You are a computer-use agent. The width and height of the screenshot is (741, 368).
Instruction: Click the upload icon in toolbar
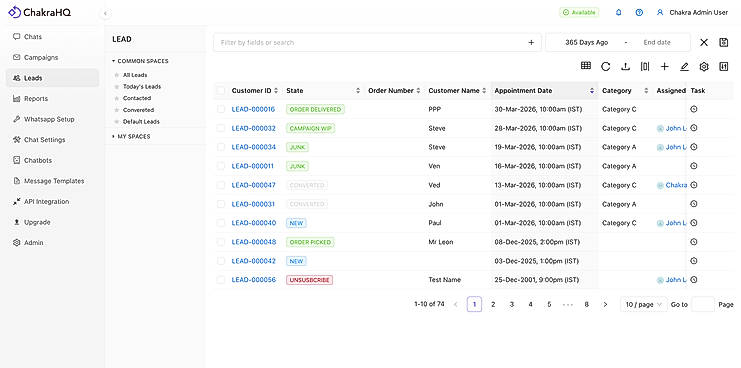coord(625,67)
